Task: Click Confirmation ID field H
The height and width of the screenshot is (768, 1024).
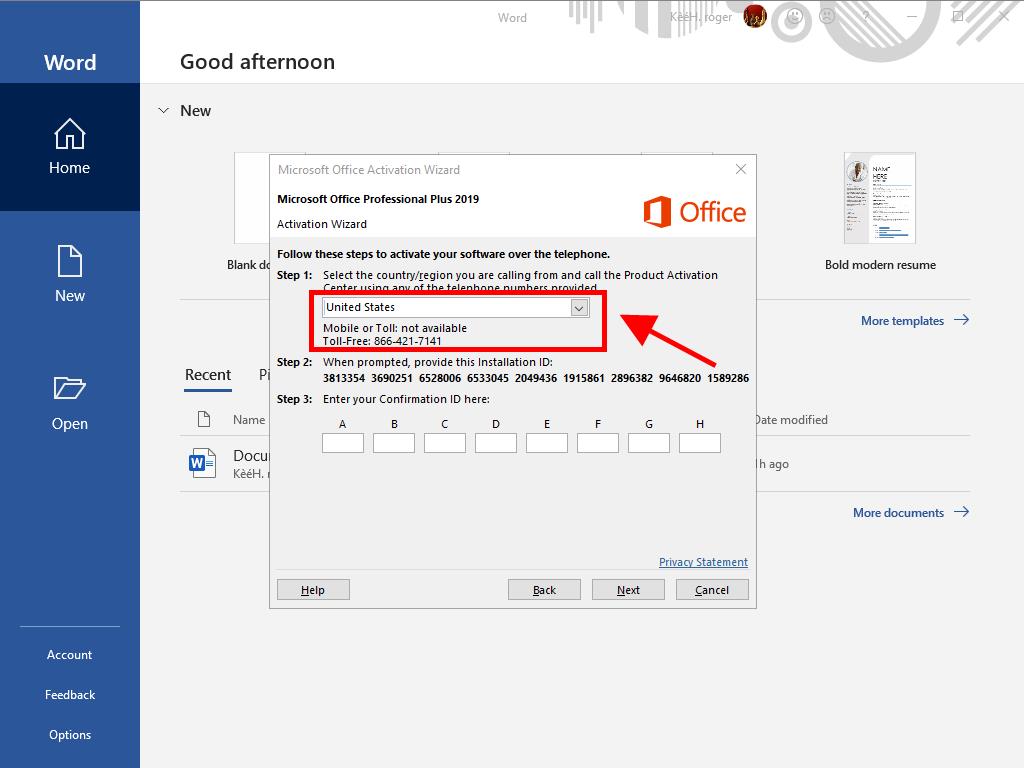Action: click(x=699, y=443)
